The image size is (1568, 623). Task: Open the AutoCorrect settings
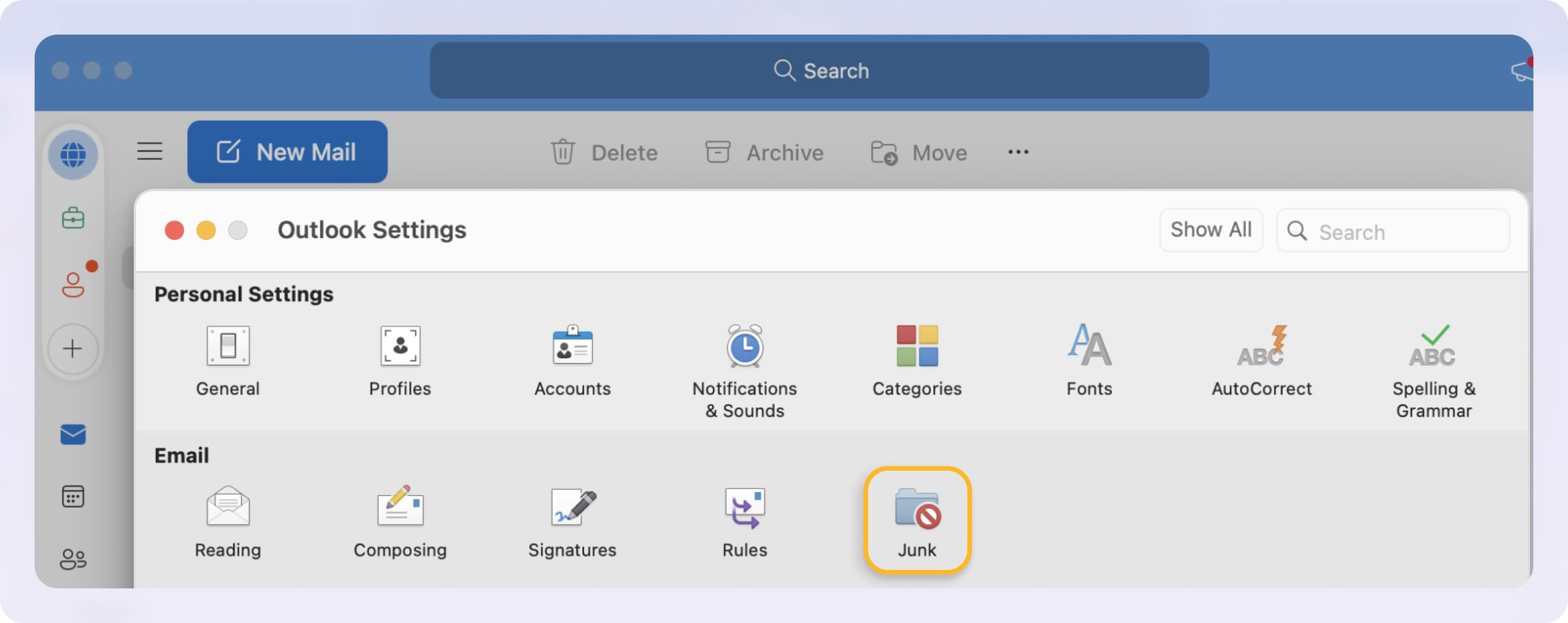1261,359
